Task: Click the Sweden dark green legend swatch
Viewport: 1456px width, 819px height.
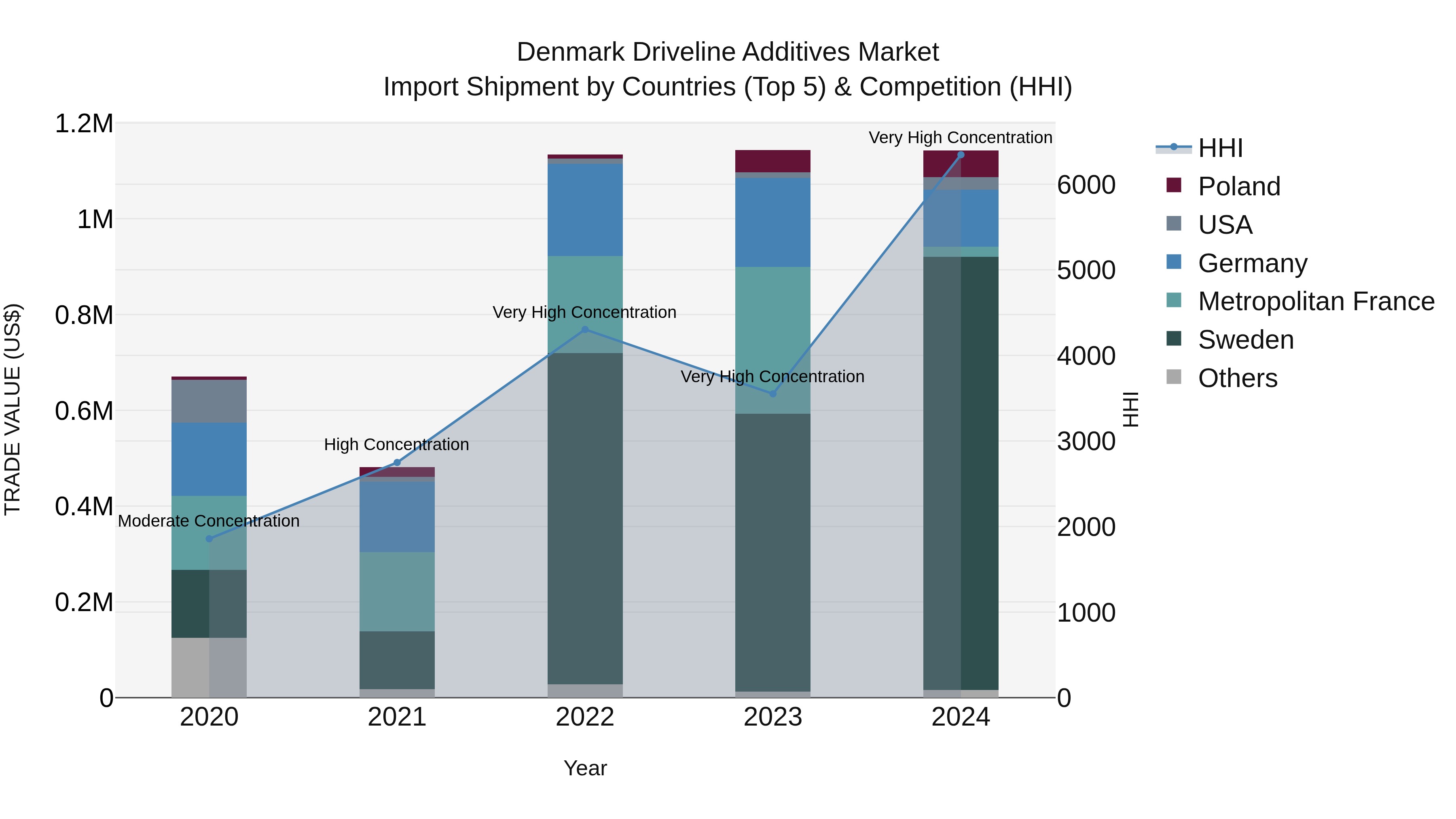Action: click(x=1174, y=338)
